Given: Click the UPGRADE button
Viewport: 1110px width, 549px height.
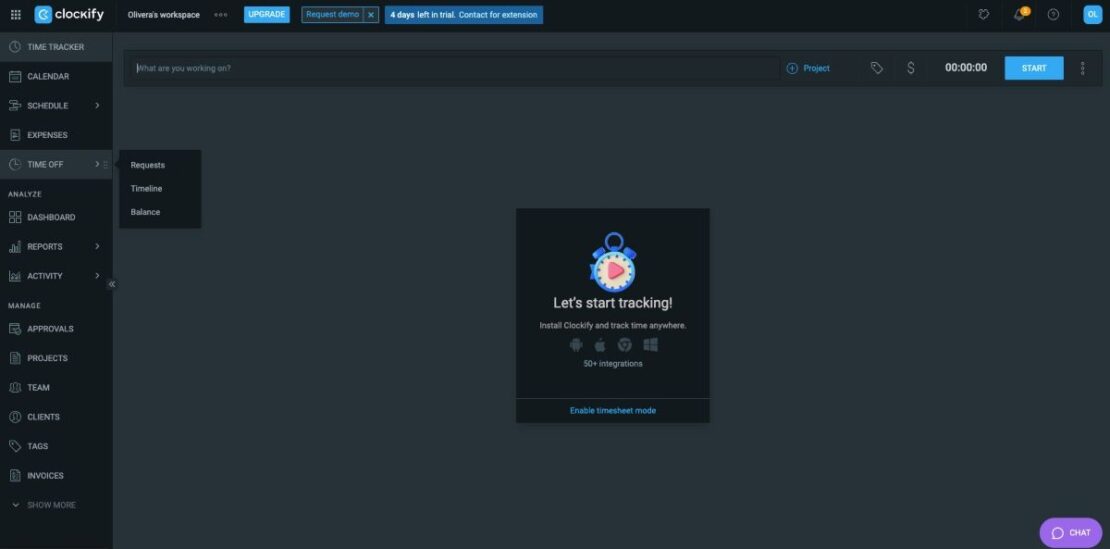Looking at the screenshot, I should tap(266, 15).
